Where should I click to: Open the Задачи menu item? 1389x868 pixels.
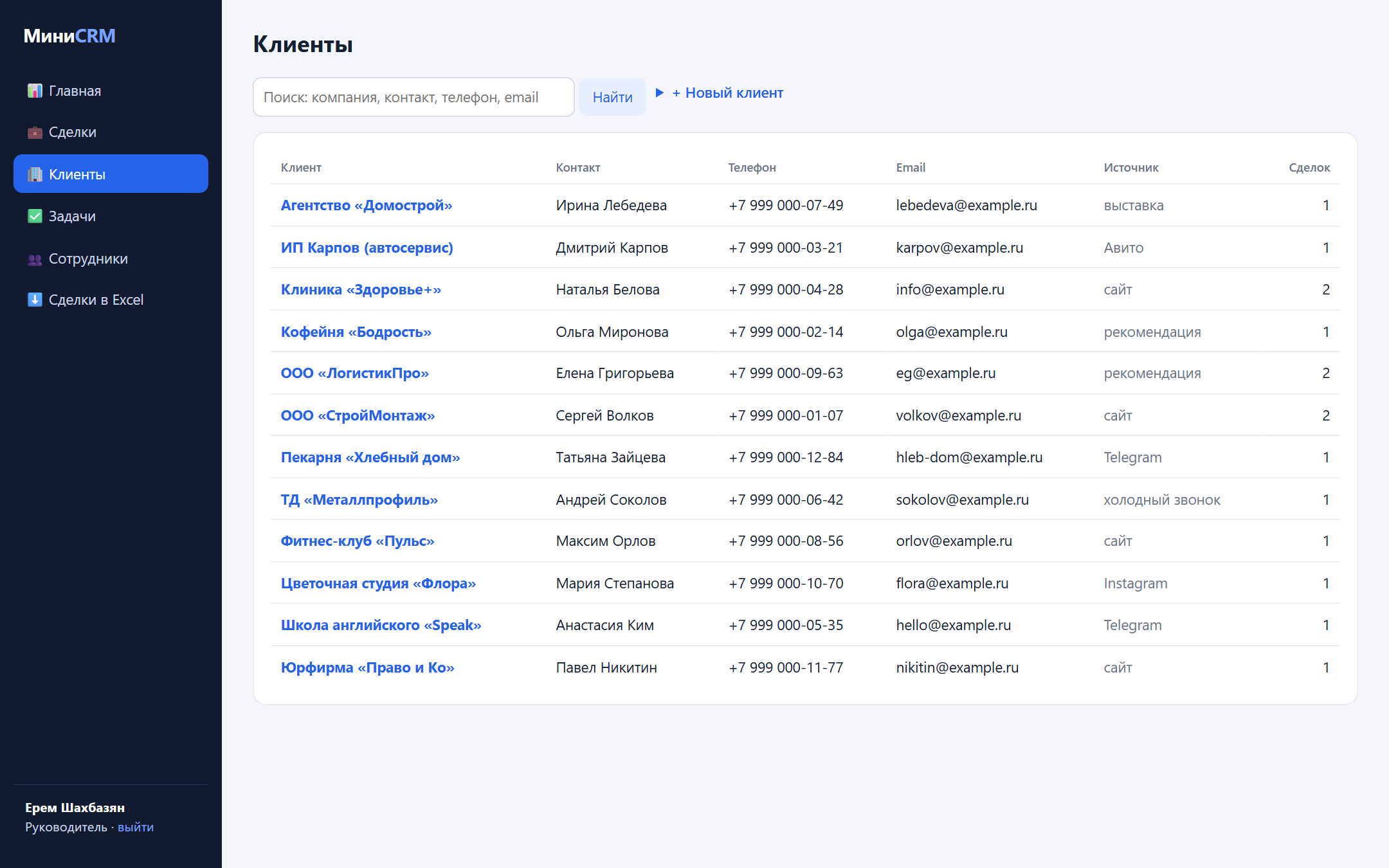point(111,216)
